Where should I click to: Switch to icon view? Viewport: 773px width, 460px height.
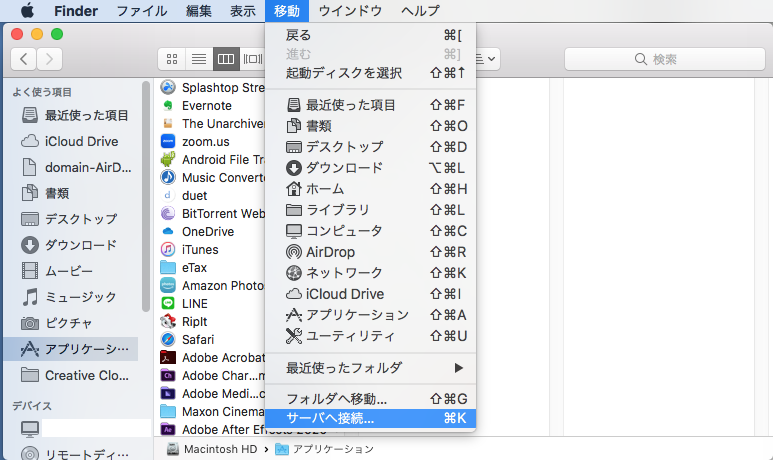click(x=172, y=59)
